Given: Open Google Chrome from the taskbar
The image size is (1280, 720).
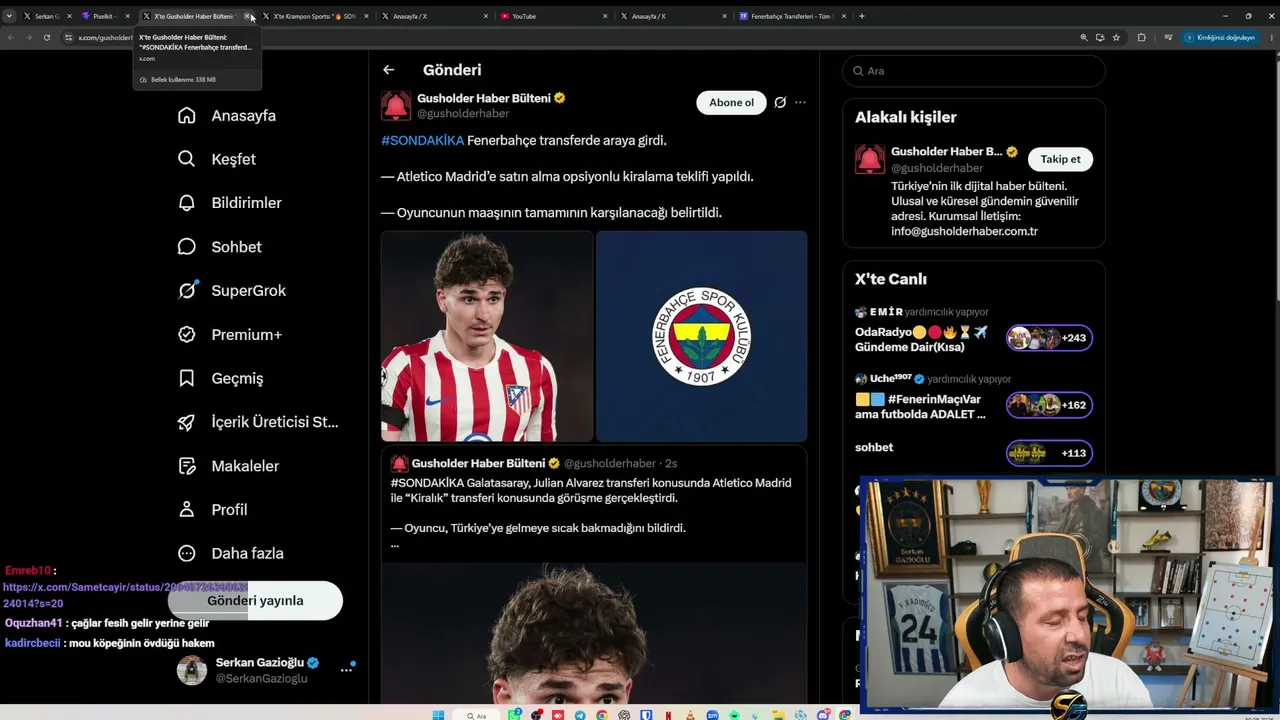Looking at the screenshot, I should (602, 715).
